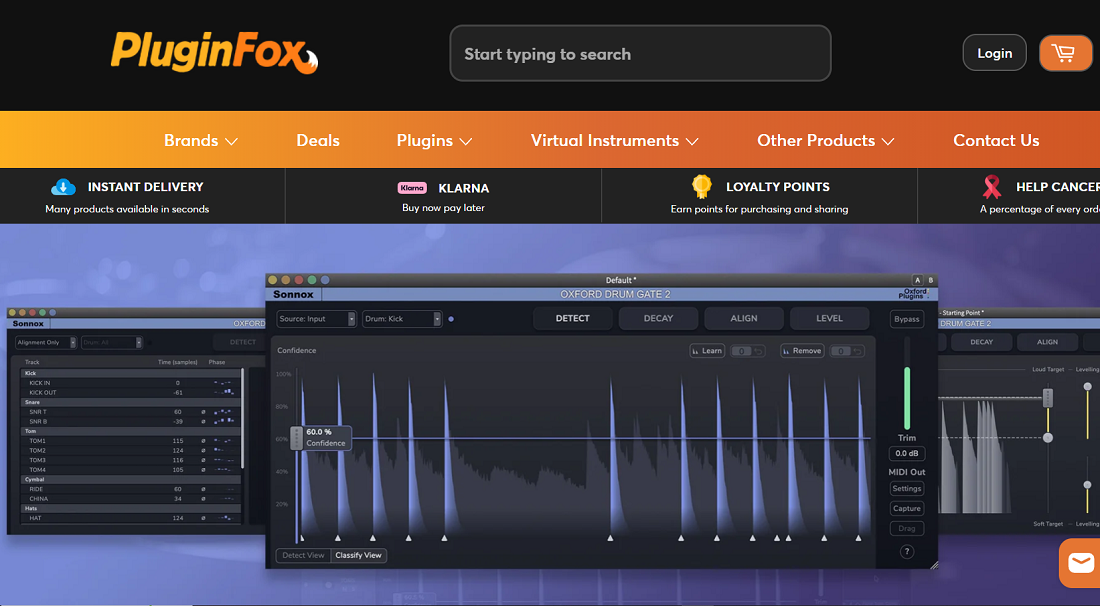Click the 60.0% Confidence threshold slider handle
Viewport: 1100px width, 606px height.
[x=296, y=438]
